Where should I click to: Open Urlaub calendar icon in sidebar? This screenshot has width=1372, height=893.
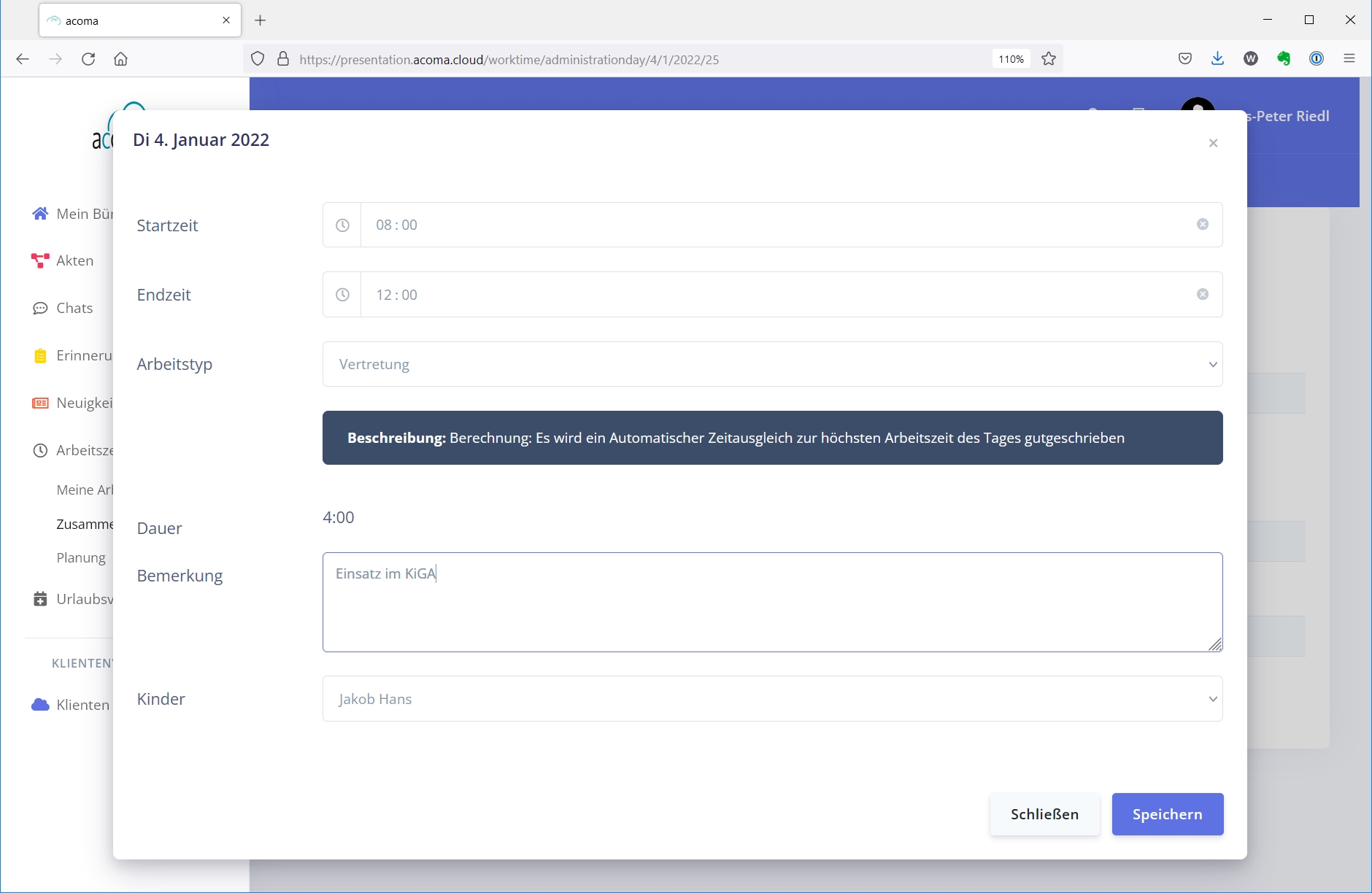40,599
